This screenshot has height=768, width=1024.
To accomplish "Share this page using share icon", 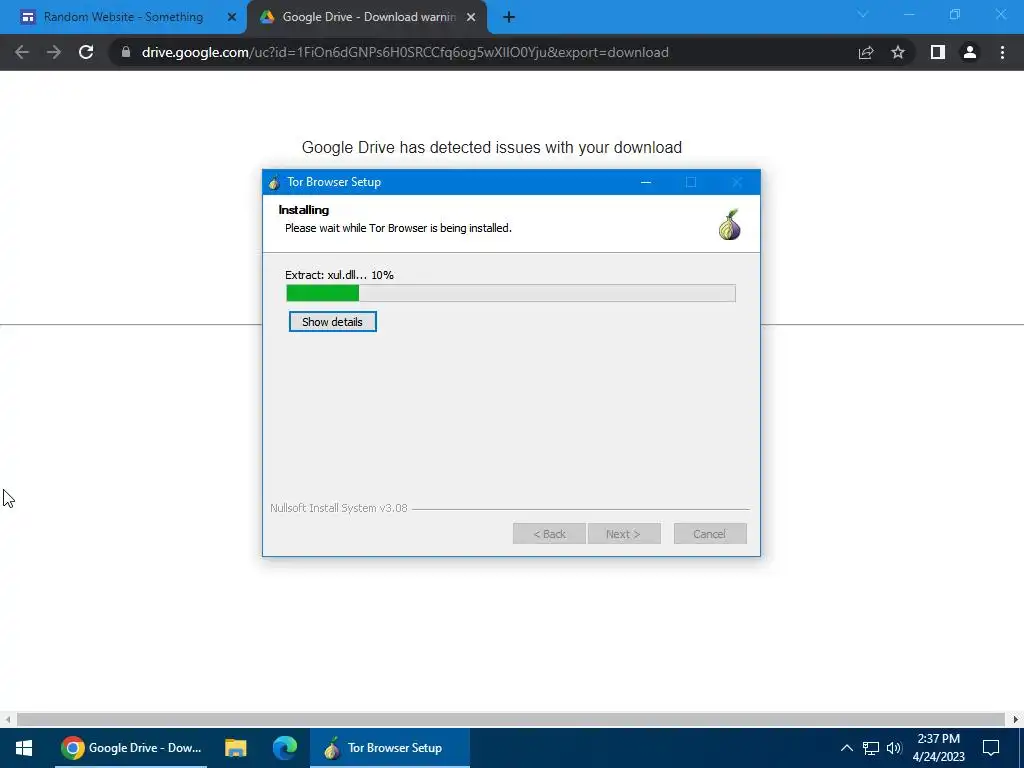I will coord(866,52).
